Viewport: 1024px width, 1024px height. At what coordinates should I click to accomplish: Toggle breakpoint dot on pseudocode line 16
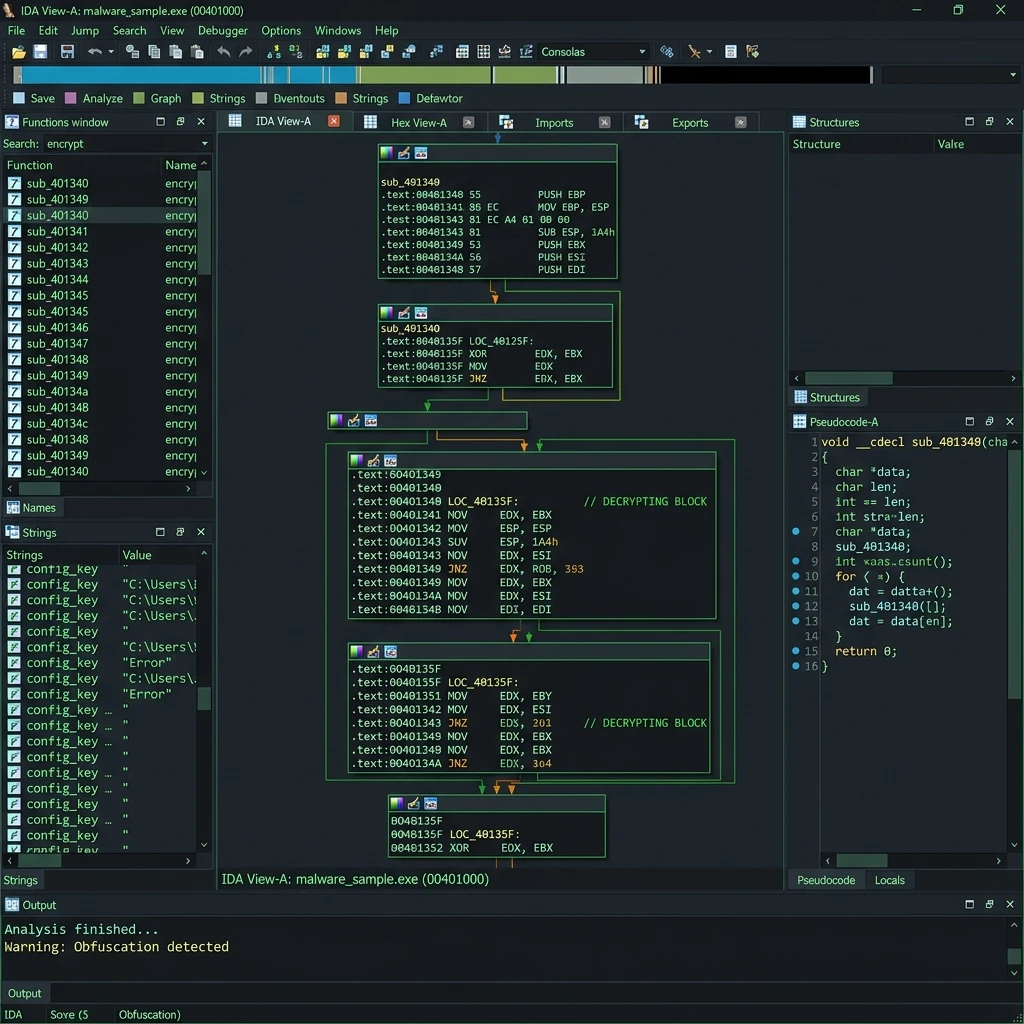[795, 666]
